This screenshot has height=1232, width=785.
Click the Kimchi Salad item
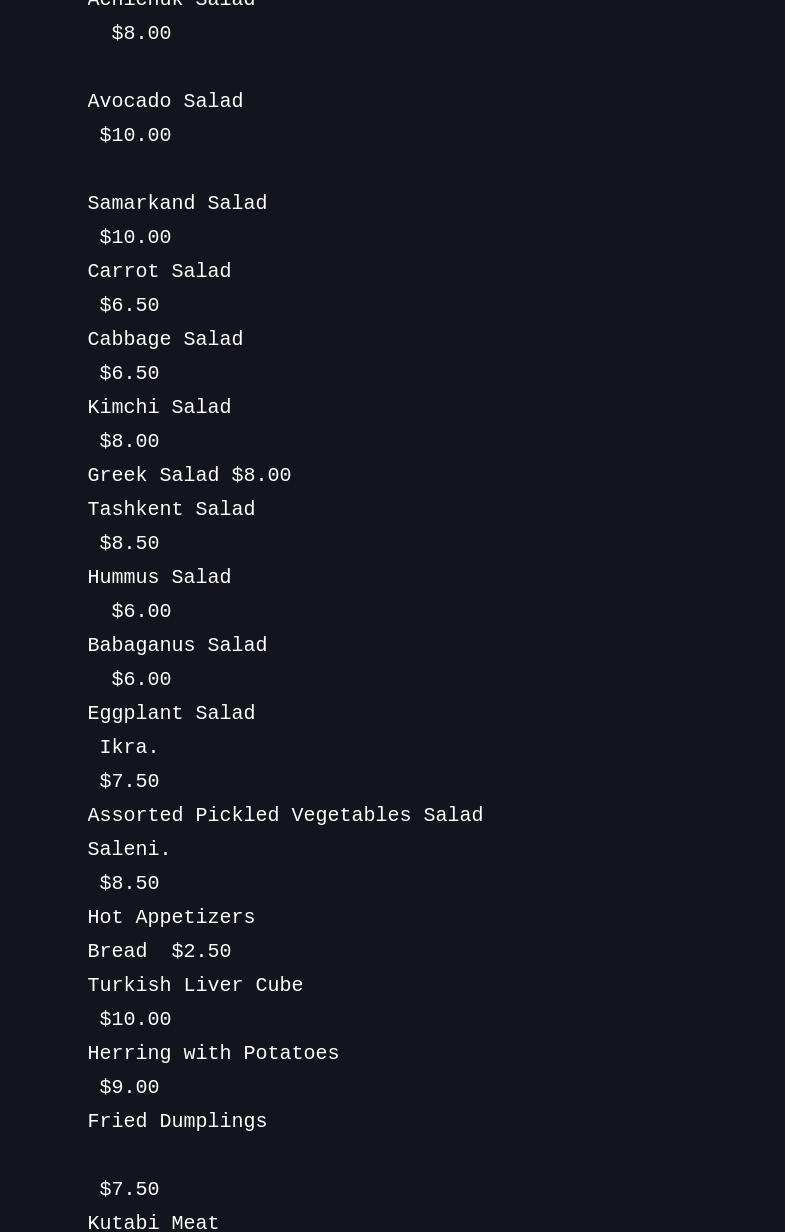pos(159,407)
